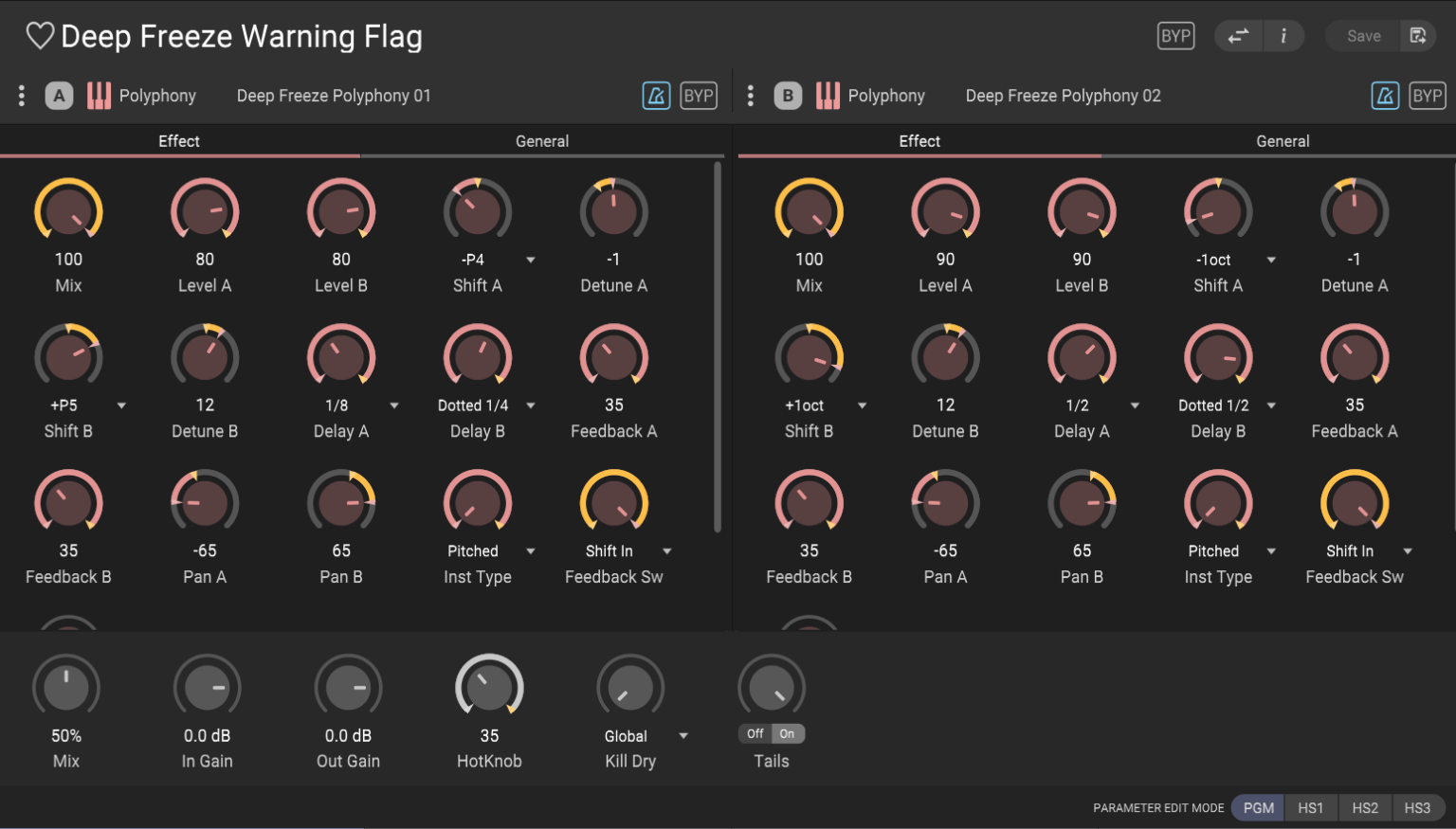Expand slot A Delay B dropdown
1456x829 pixels.
pos(531,405)
